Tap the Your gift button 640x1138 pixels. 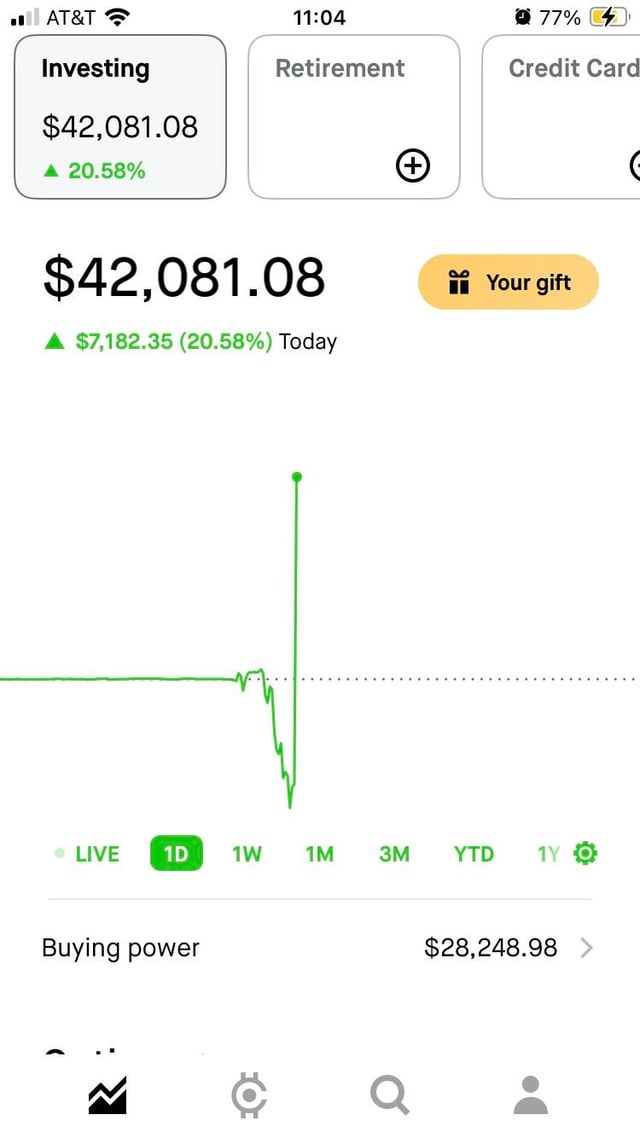508,283
